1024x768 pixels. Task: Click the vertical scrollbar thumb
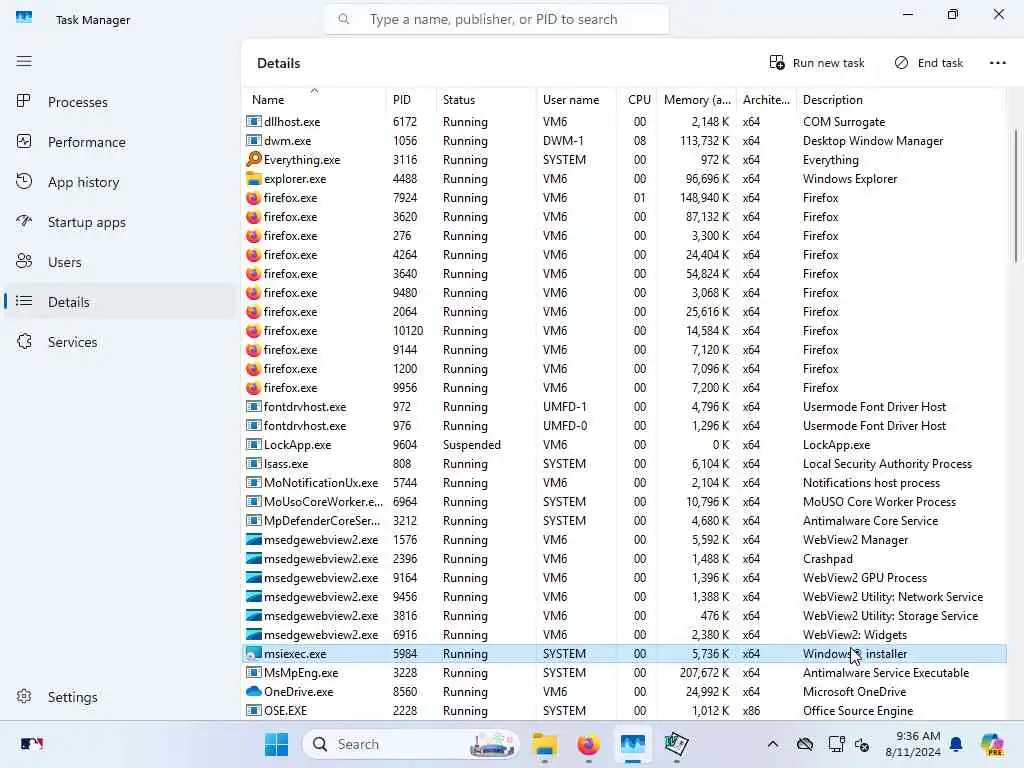pyautogui.click(x=1016, y=196)
